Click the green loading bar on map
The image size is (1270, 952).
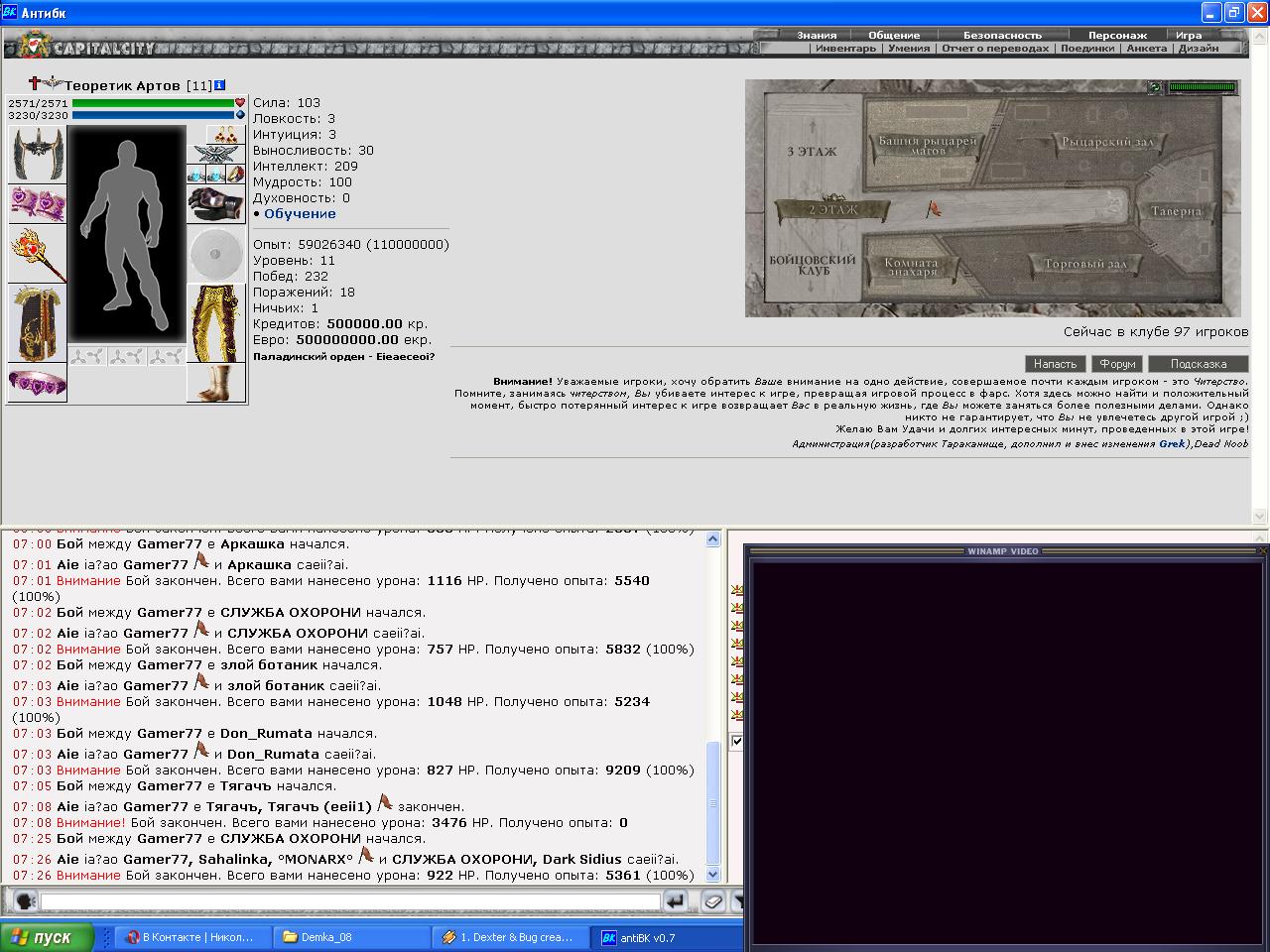point(1203,87)
